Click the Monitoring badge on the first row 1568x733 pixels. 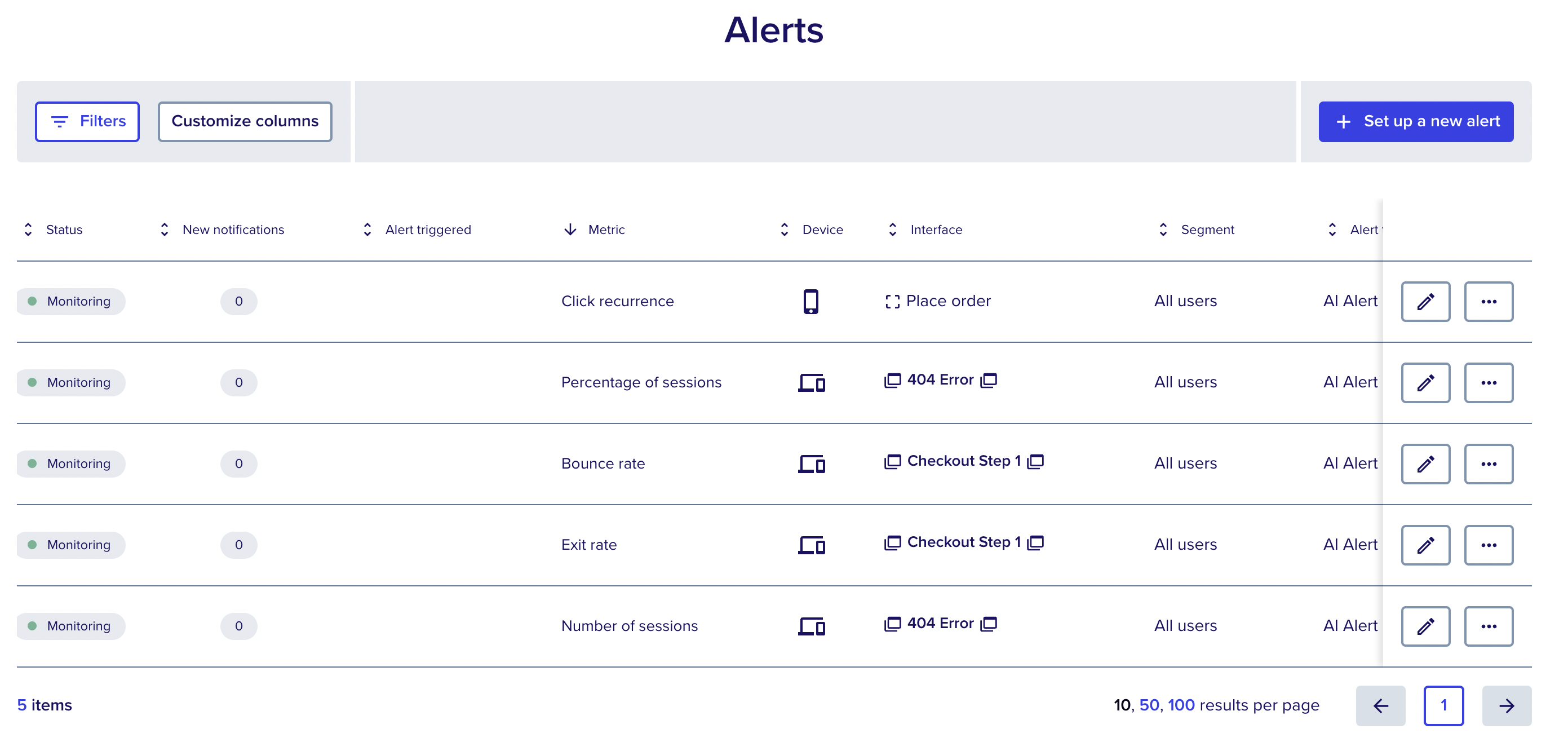click(70, 301)
